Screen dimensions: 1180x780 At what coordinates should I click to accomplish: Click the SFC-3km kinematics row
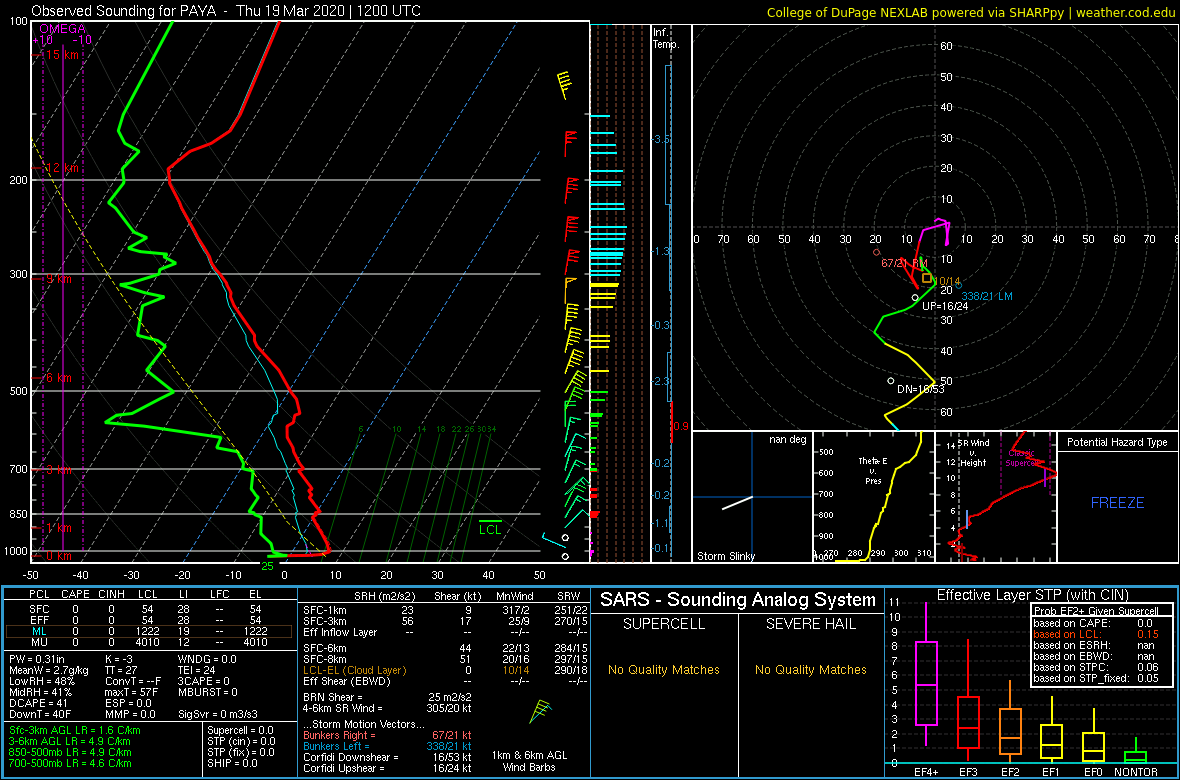click(x=443, y=622)
